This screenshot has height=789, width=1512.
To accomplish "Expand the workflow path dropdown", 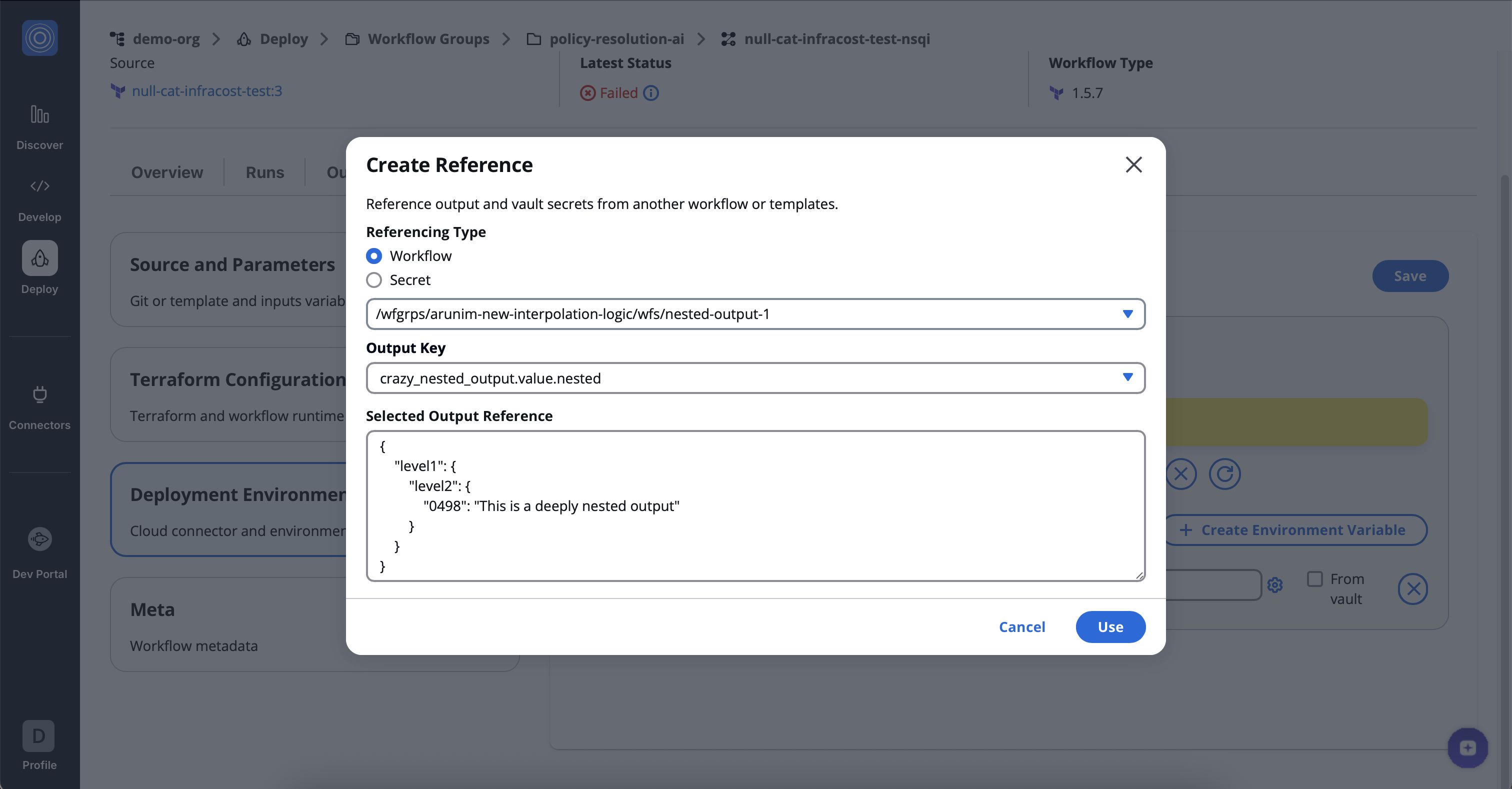I will point(1127,314).
